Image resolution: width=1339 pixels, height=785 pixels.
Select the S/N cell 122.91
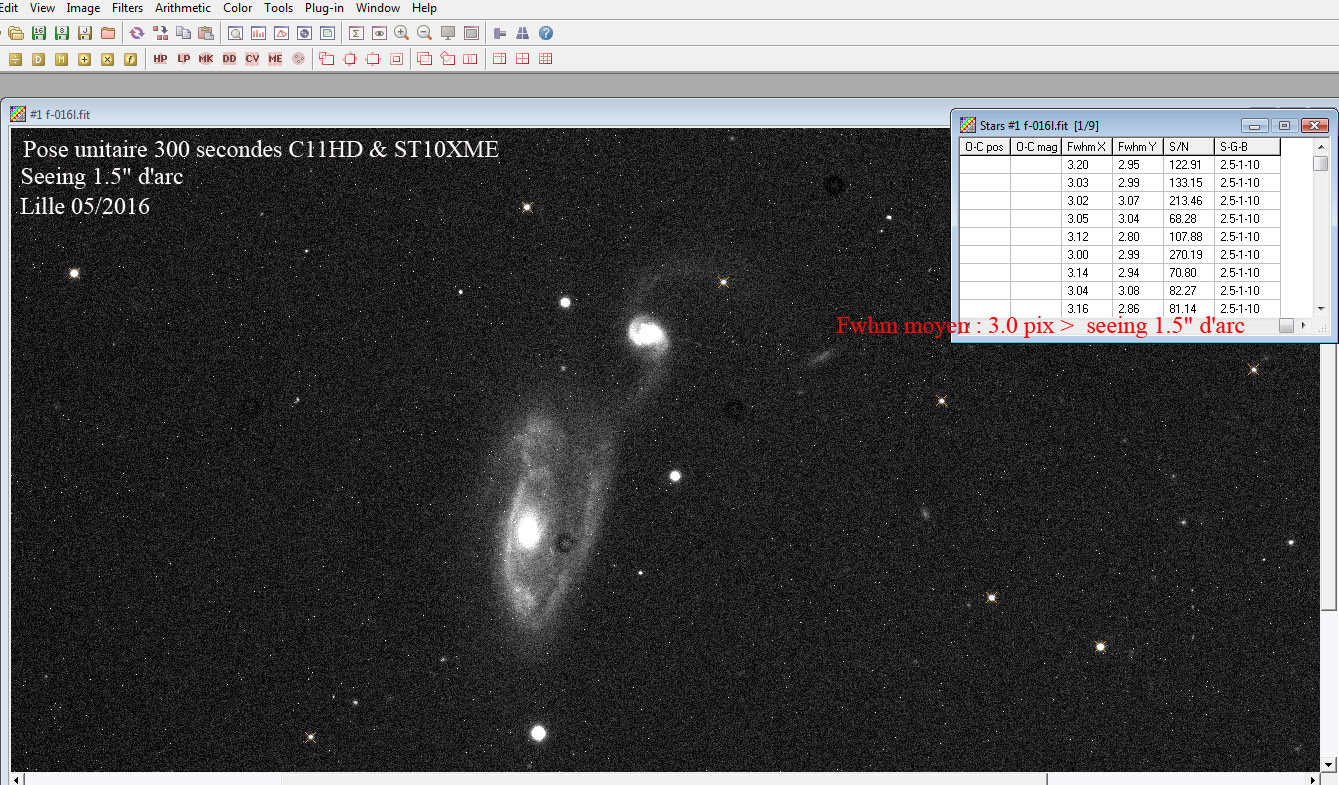click(1190, 165)
